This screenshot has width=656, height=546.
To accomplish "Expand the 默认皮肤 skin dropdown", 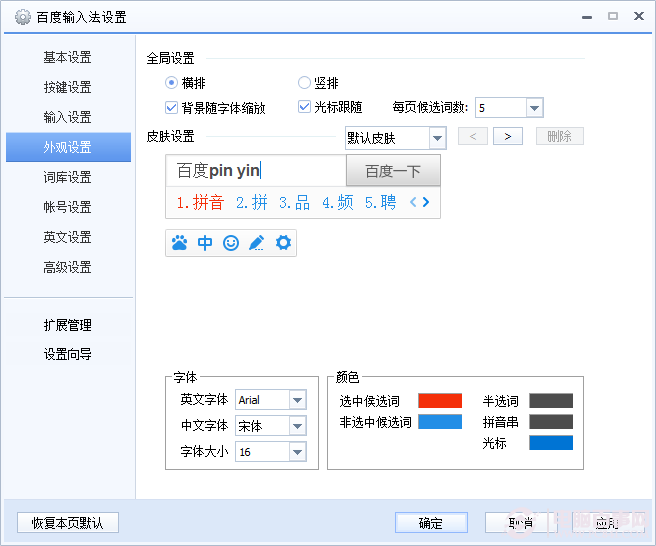I will click(437, 138).
